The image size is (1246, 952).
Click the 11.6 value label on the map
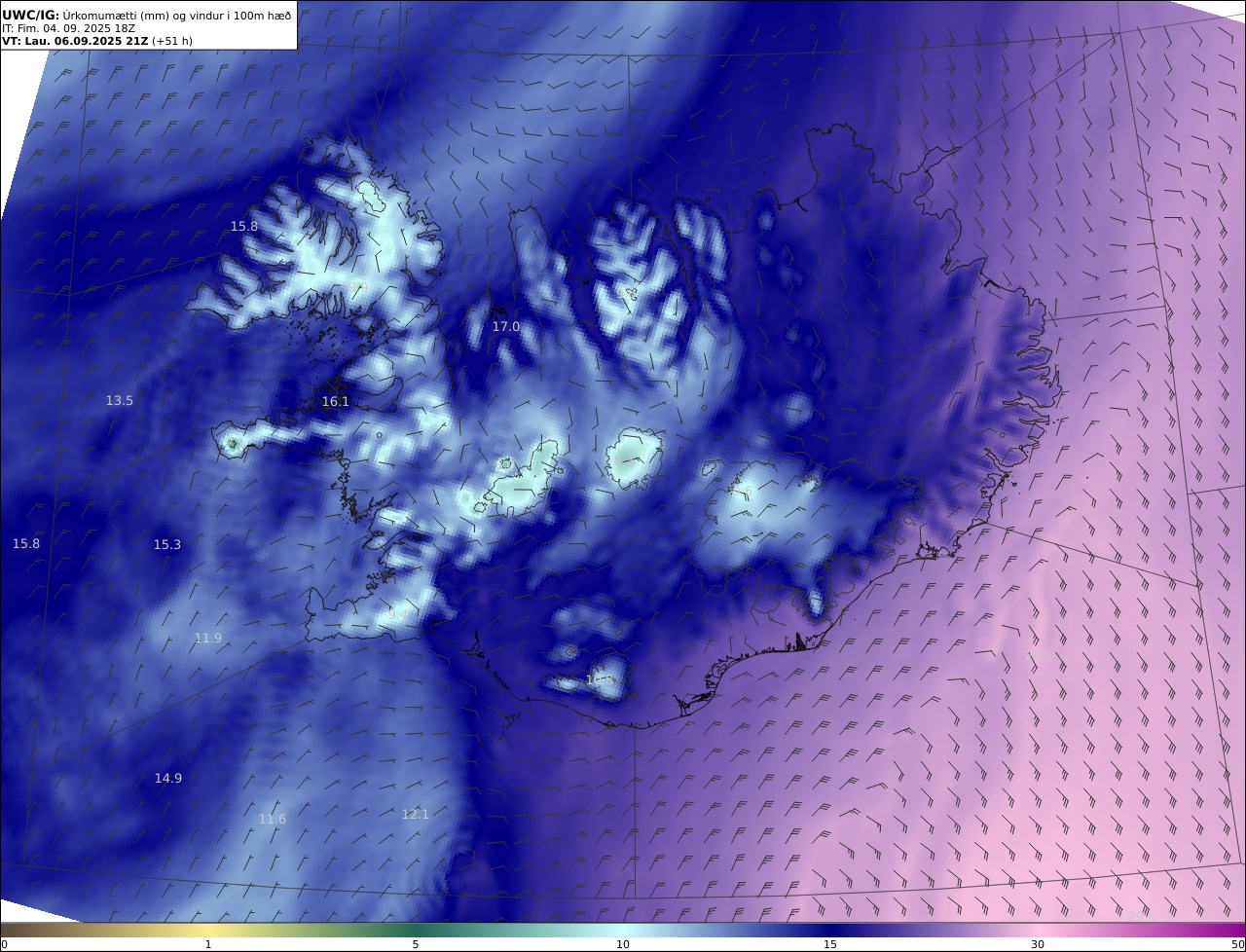(x=273, y=820)
